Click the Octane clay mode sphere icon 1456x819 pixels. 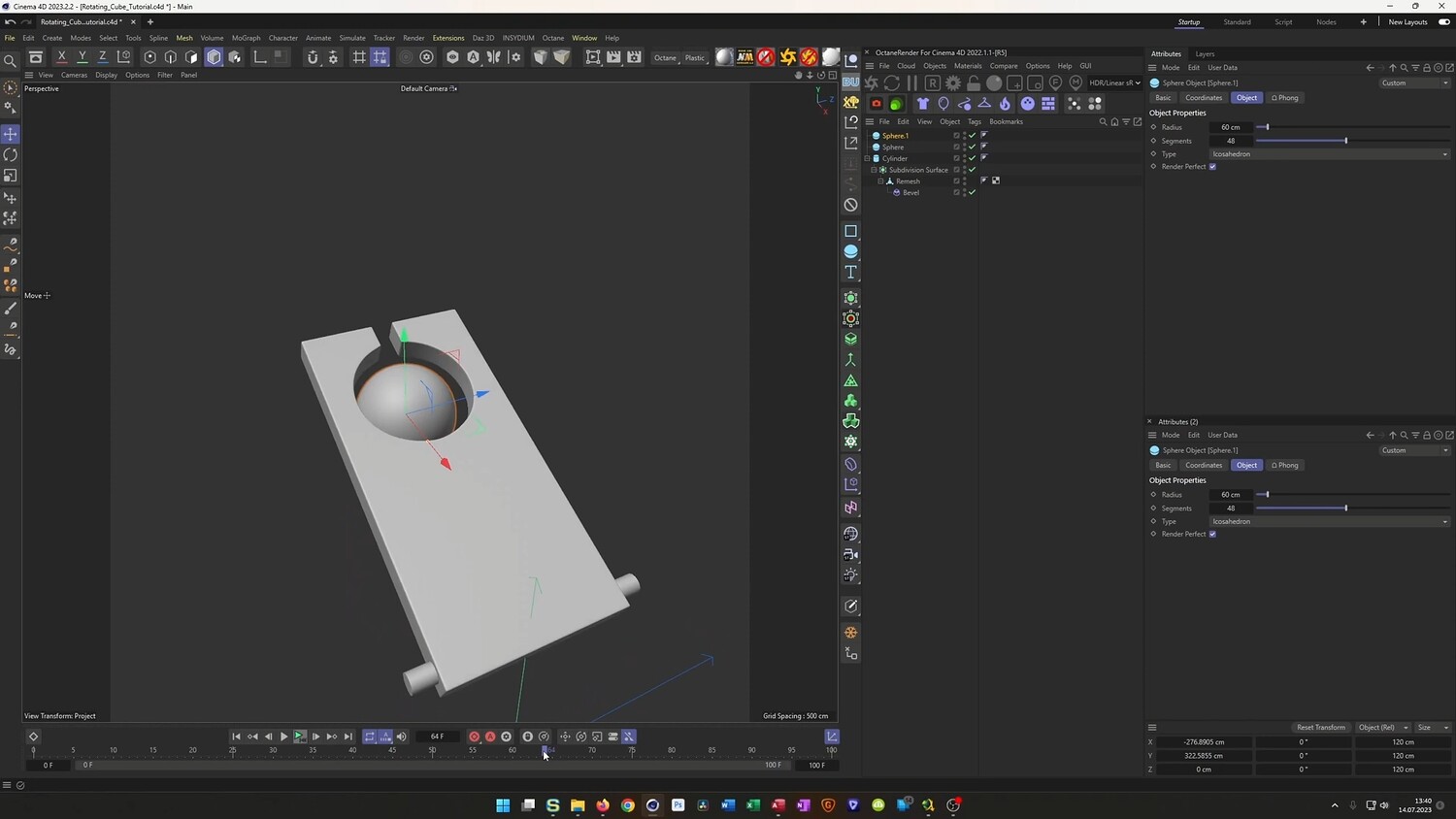click(994, 83)
